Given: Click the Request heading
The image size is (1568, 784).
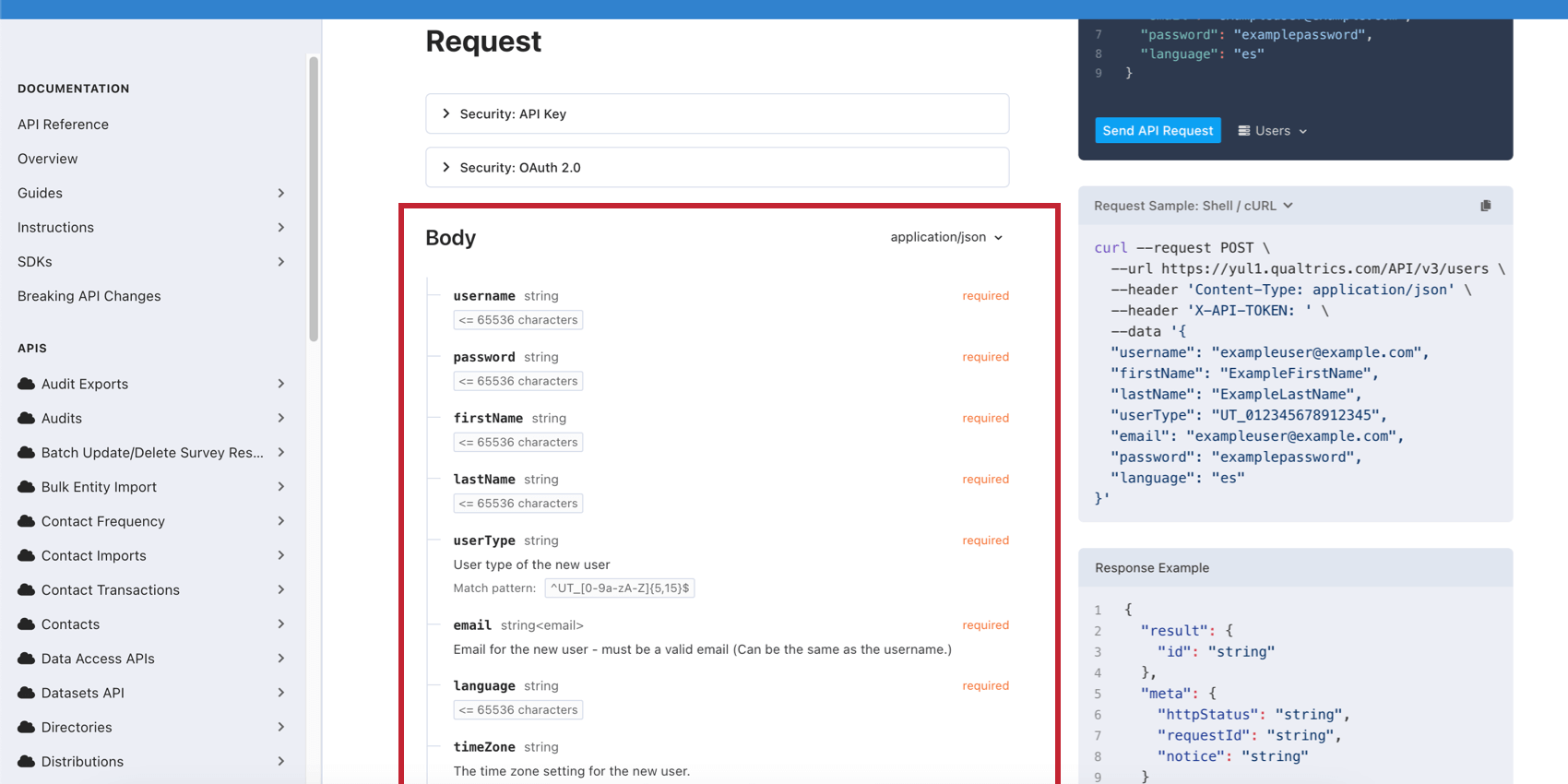Looking at the screenshot, I should click(483, 42).
